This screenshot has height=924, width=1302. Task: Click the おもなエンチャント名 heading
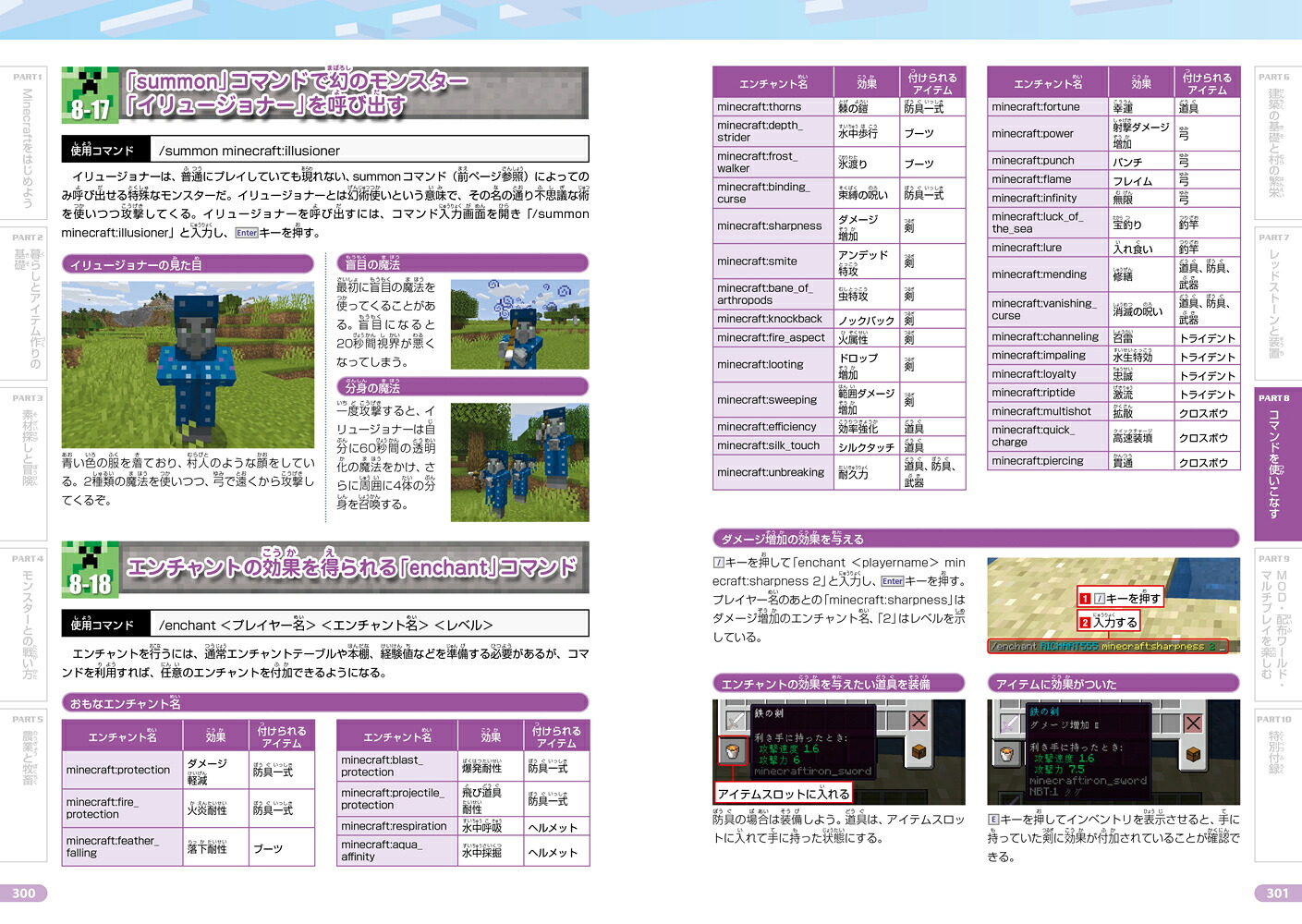[325, 703]
